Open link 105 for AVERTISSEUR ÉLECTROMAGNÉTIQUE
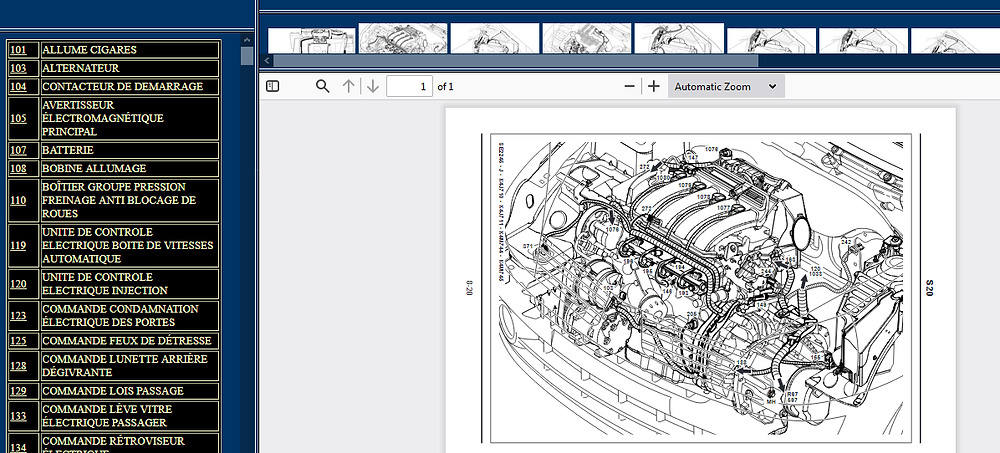1000x453 pixels. coord(18,119)
